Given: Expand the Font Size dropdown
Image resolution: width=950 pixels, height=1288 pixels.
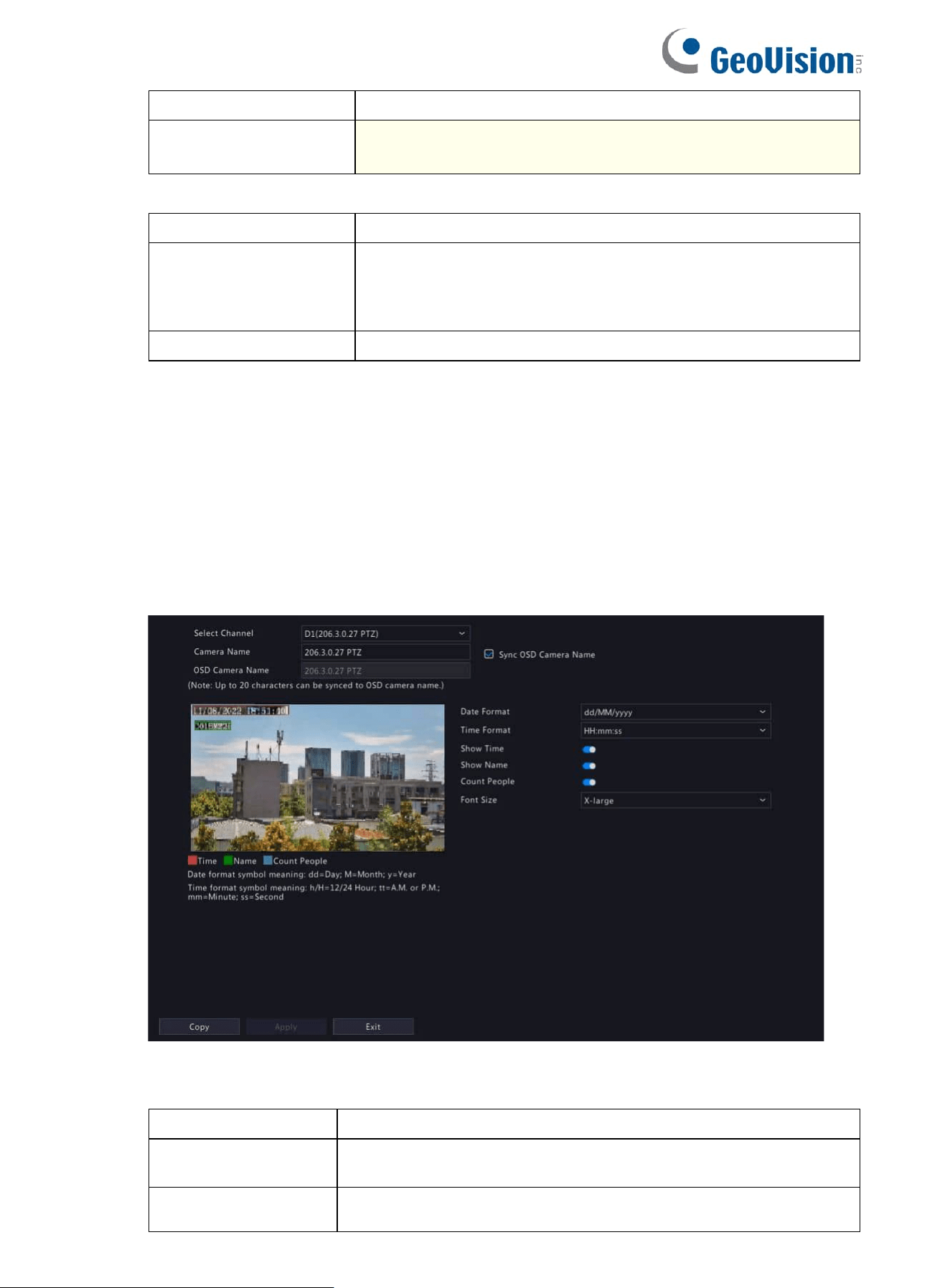Looking at the screenshot, I should (675, 800).
